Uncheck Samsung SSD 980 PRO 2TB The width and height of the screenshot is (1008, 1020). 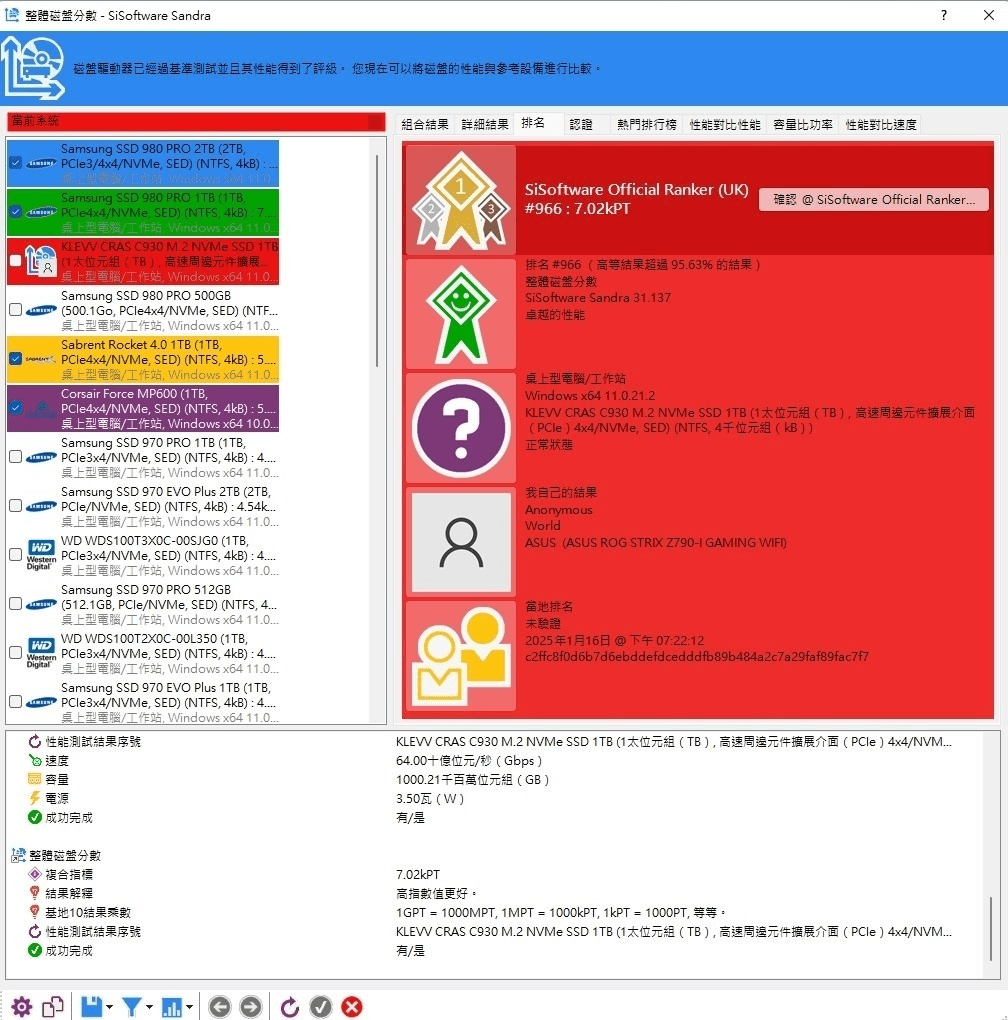click(x=16, y=163)
